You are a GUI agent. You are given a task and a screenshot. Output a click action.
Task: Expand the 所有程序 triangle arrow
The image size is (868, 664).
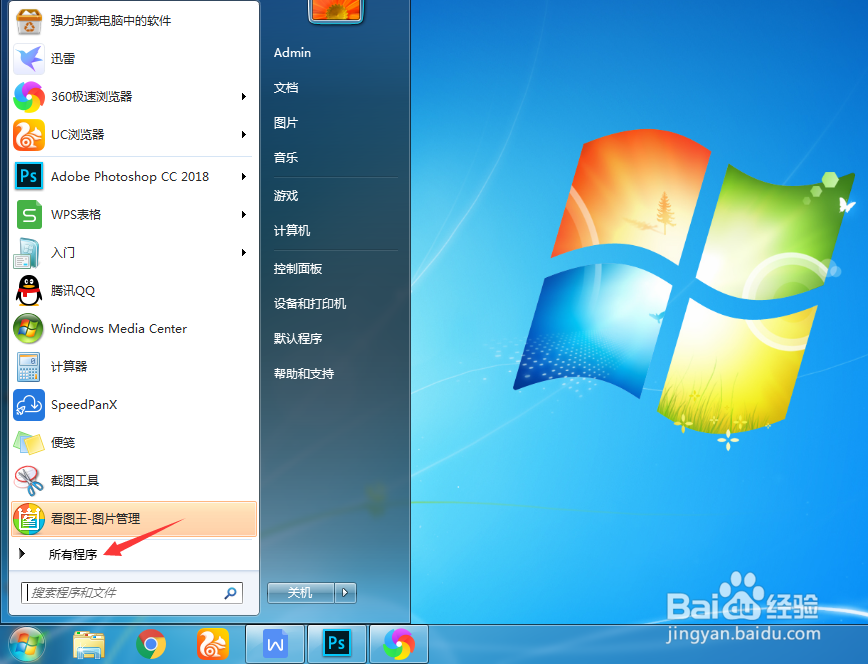pos(22,553)
